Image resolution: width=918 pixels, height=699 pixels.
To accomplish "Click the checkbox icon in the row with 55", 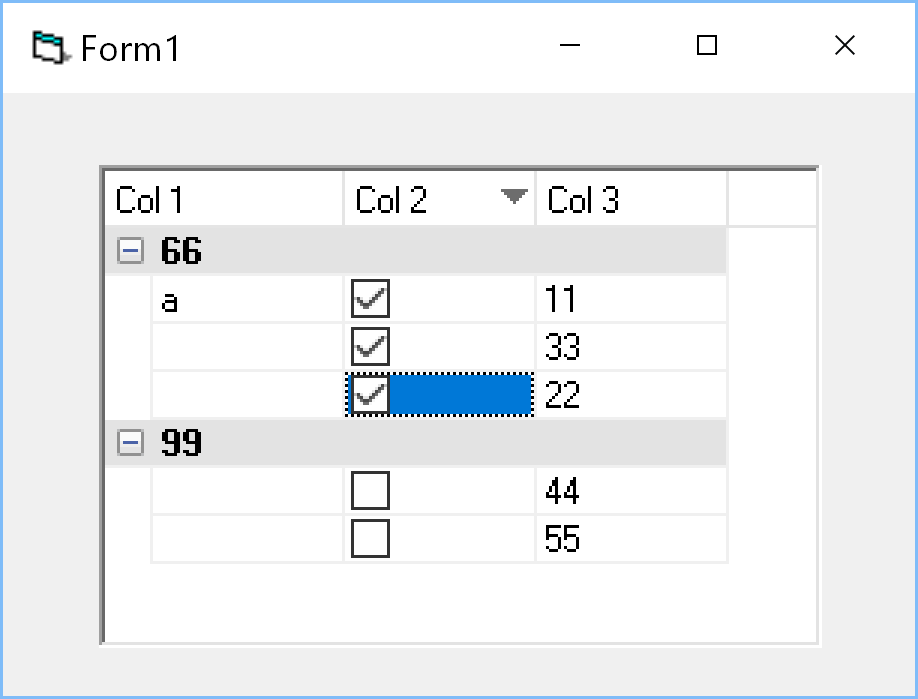I will [370, 538].
